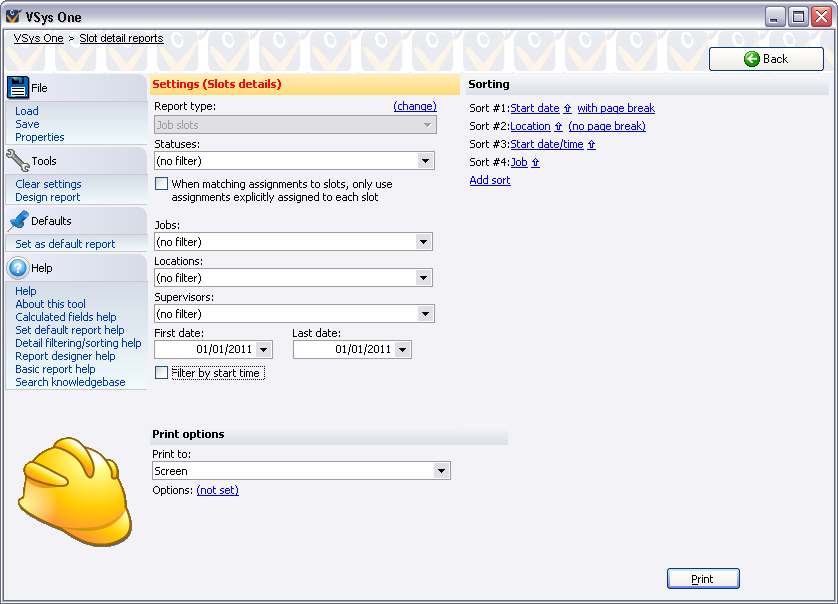Click the Start date/time sort link

[547, 144]
